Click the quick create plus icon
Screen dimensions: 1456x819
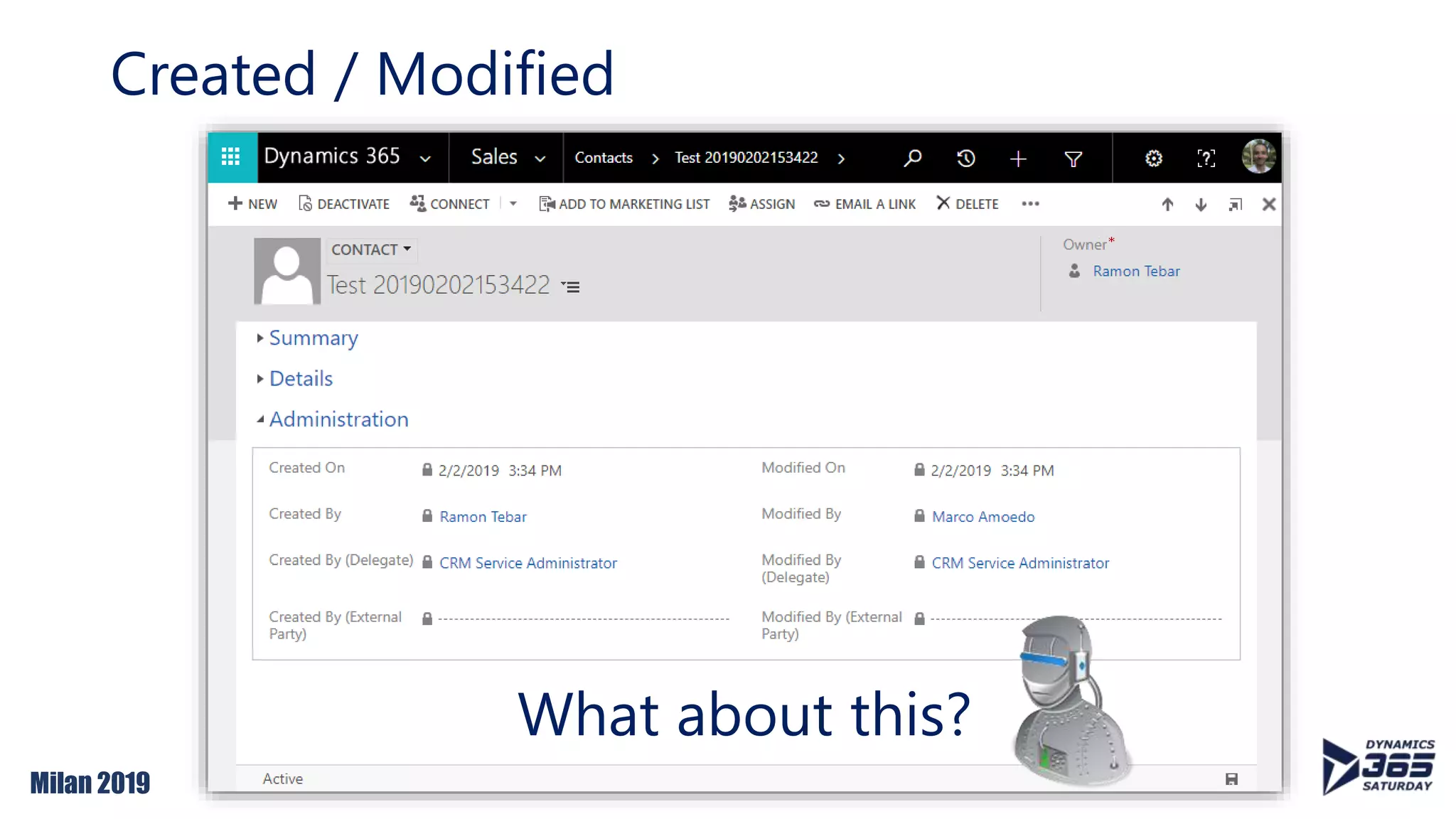(x=1018, y=159)
